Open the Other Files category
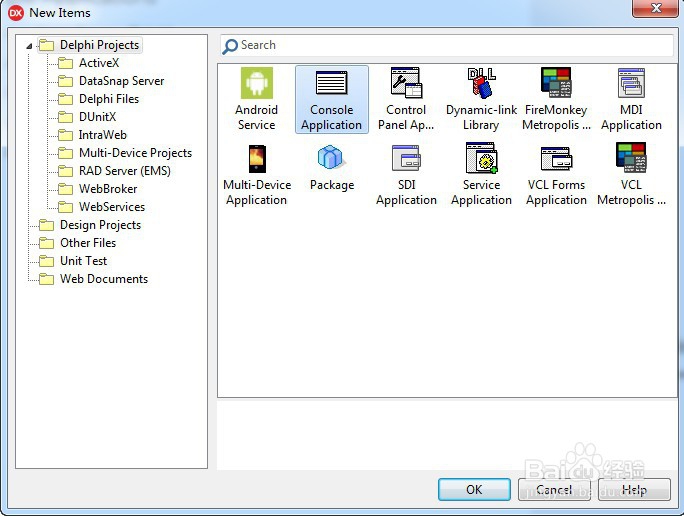 tap(78, 243)
